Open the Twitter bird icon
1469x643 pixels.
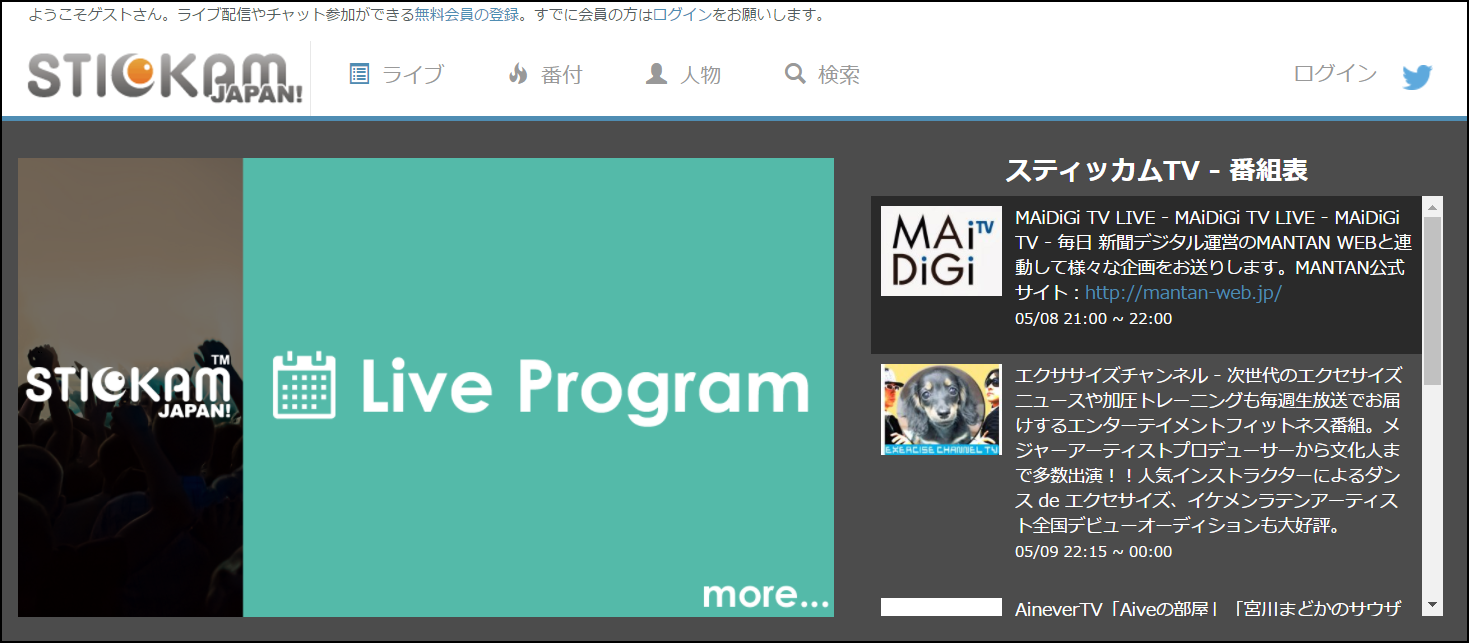pos(1417,77)
